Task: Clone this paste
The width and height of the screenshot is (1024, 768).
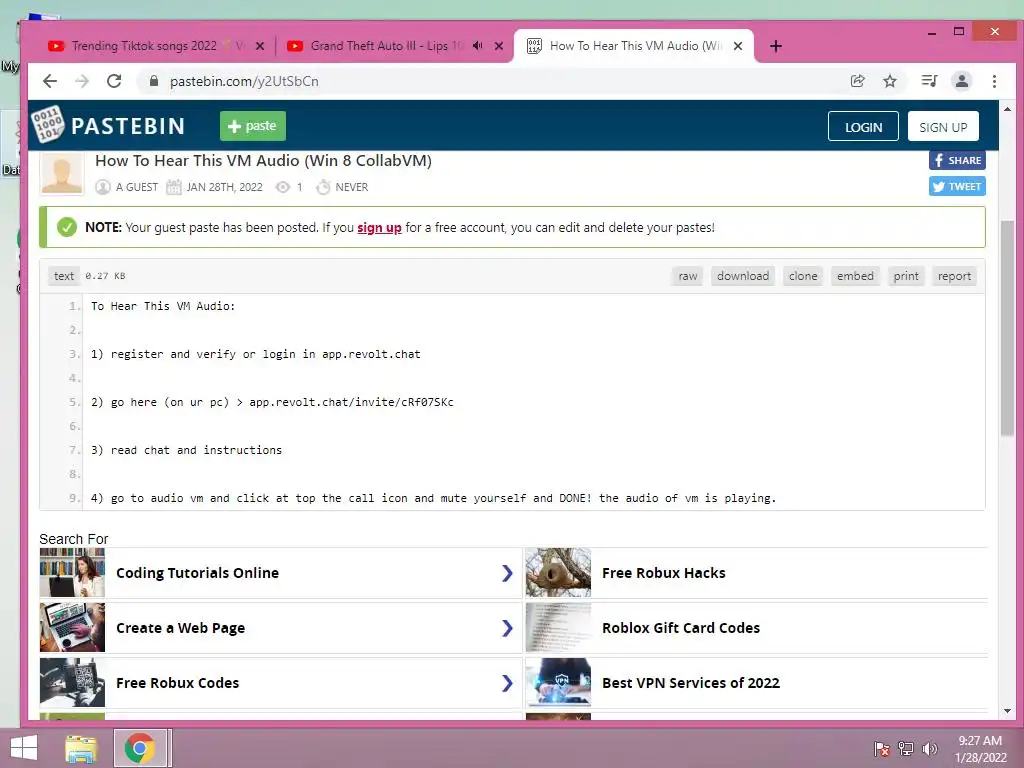Action: coord(803,276)
